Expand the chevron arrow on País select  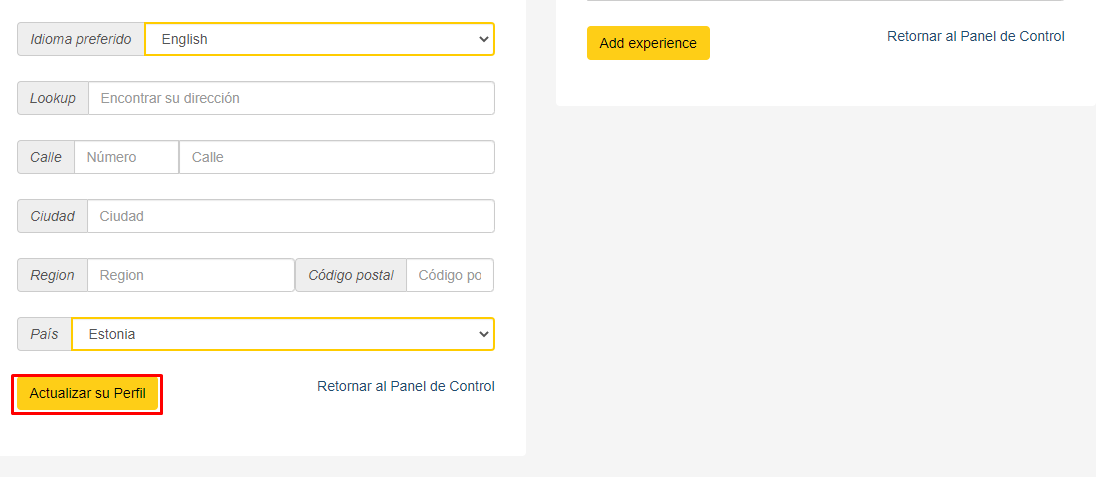point(483,334)
